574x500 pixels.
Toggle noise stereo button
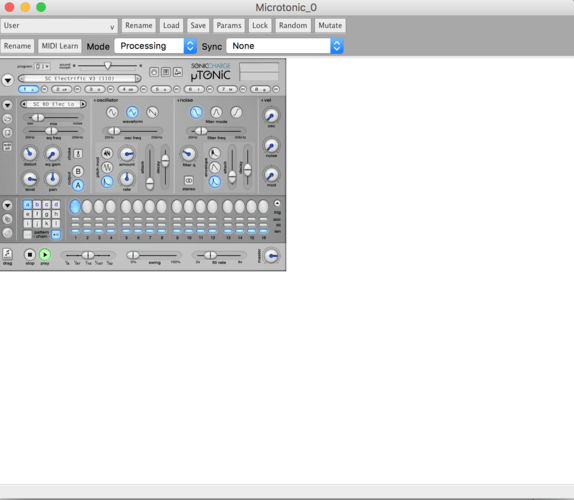pyautogui.click(x=189, y=180)
